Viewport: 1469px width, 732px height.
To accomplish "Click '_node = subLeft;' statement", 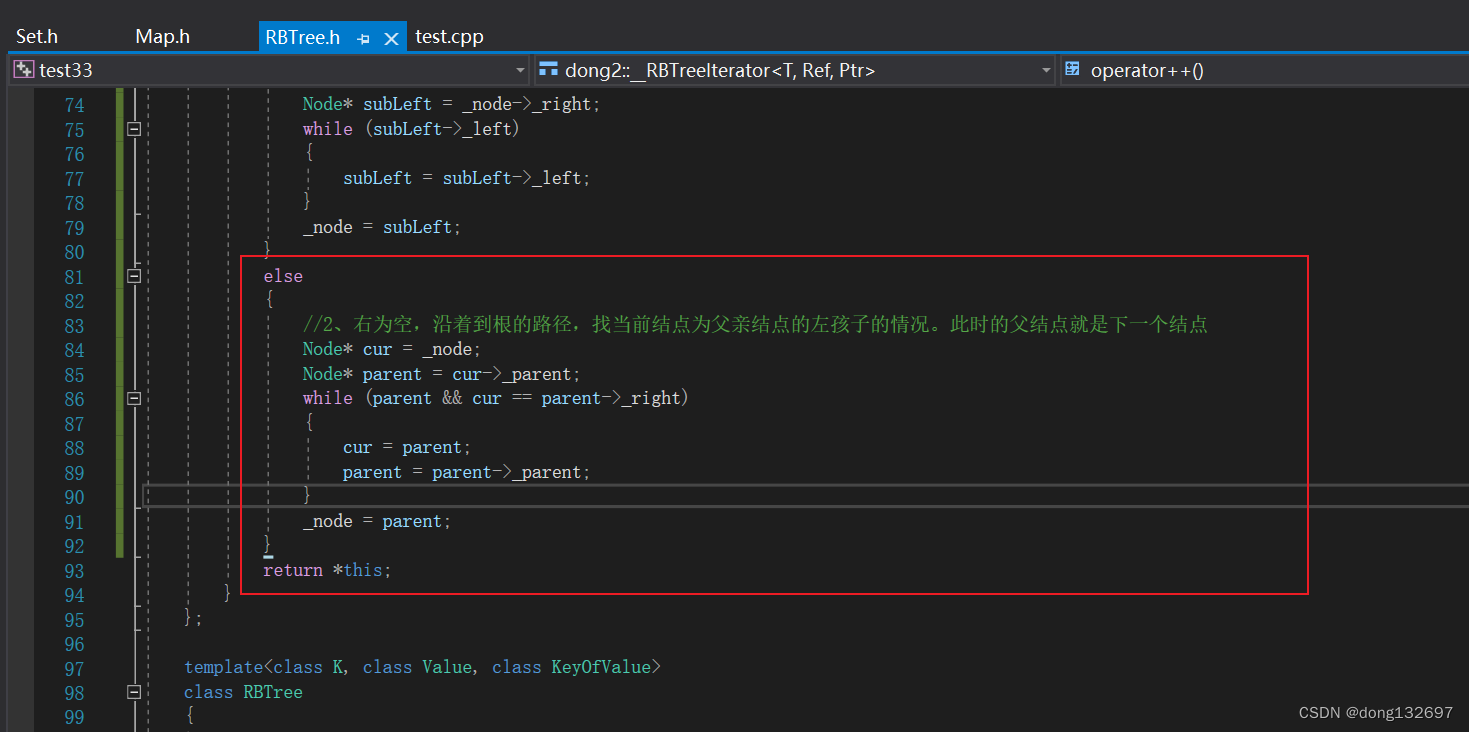I will coord(382,227).
